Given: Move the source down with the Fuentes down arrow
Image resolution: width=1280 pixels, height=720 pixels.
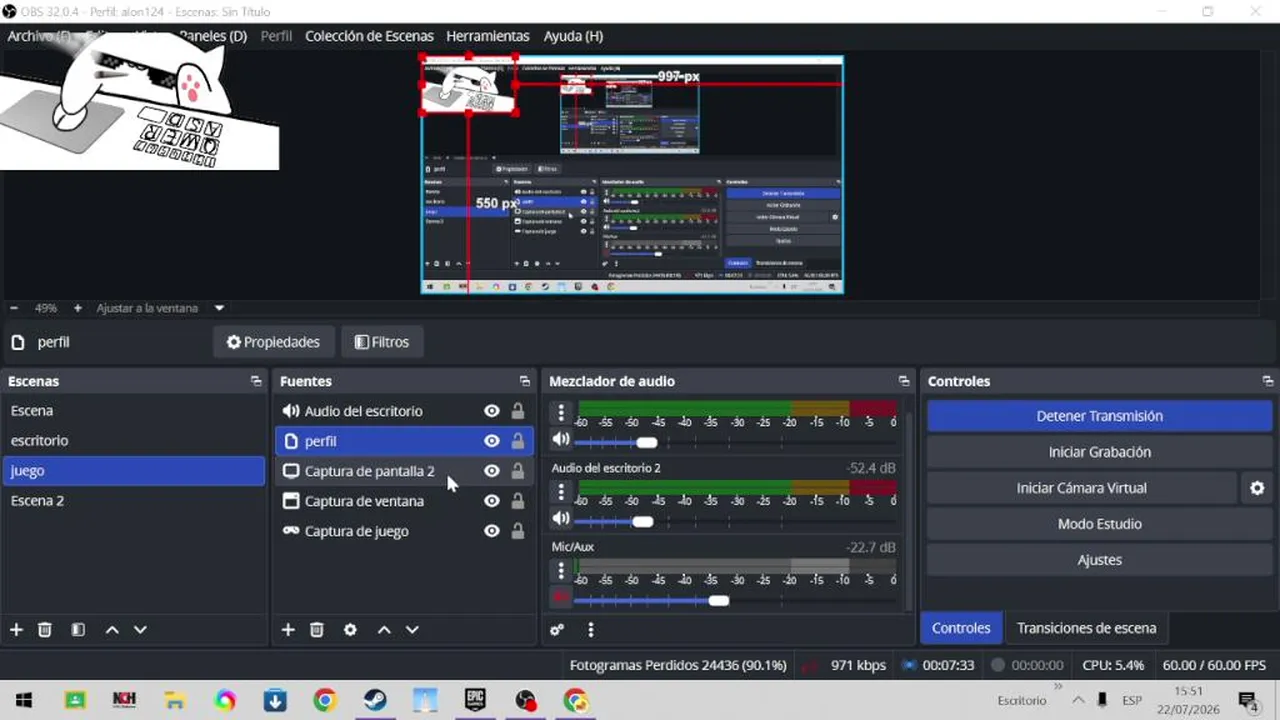Looking at the screenshot, I should [x=412, y=630].
